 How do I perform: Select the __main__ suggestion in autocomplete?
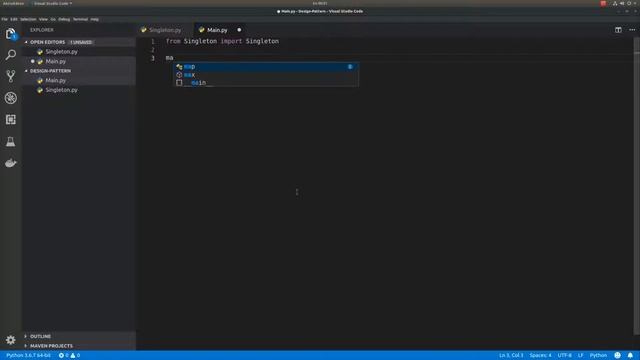(267, 82)
